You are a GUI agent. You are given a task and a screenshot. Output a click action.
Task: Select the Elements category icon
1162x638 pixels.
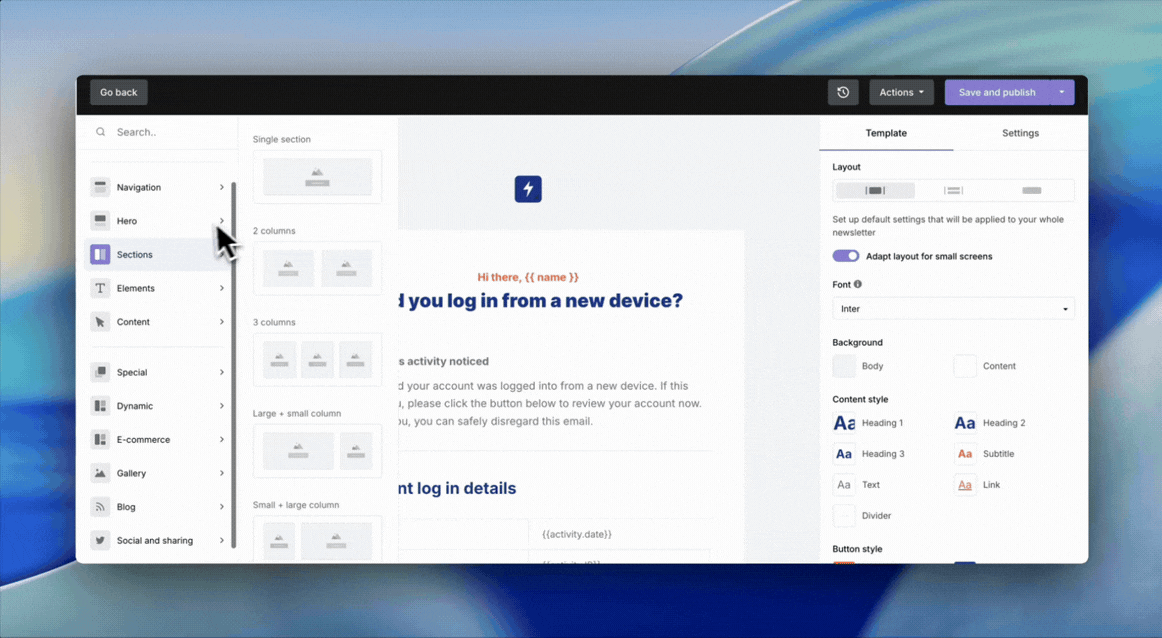(x=100, y=288)
